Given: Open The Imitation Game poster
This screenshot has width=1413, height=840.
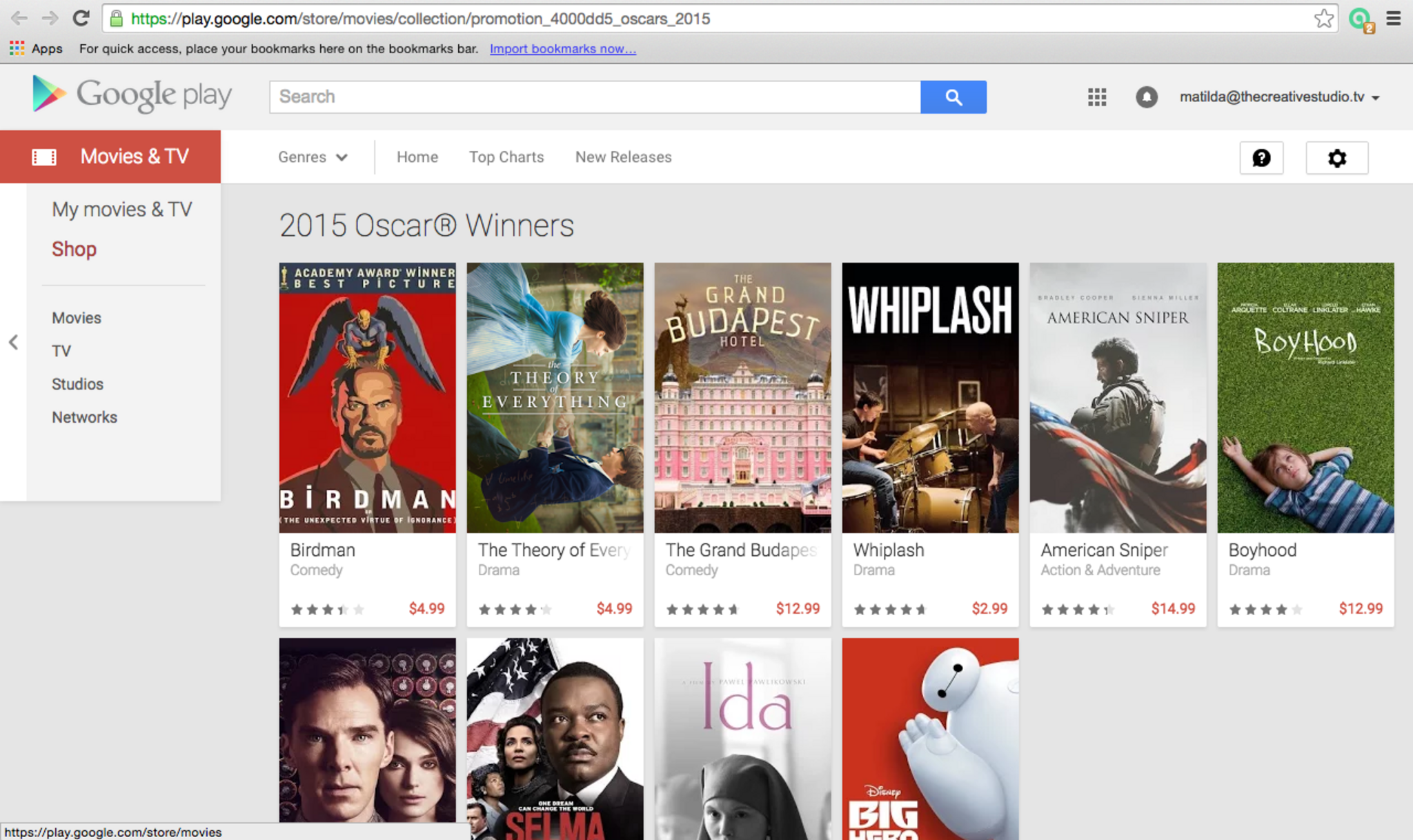Looking at the screenshot, I should tap(367, 731).
